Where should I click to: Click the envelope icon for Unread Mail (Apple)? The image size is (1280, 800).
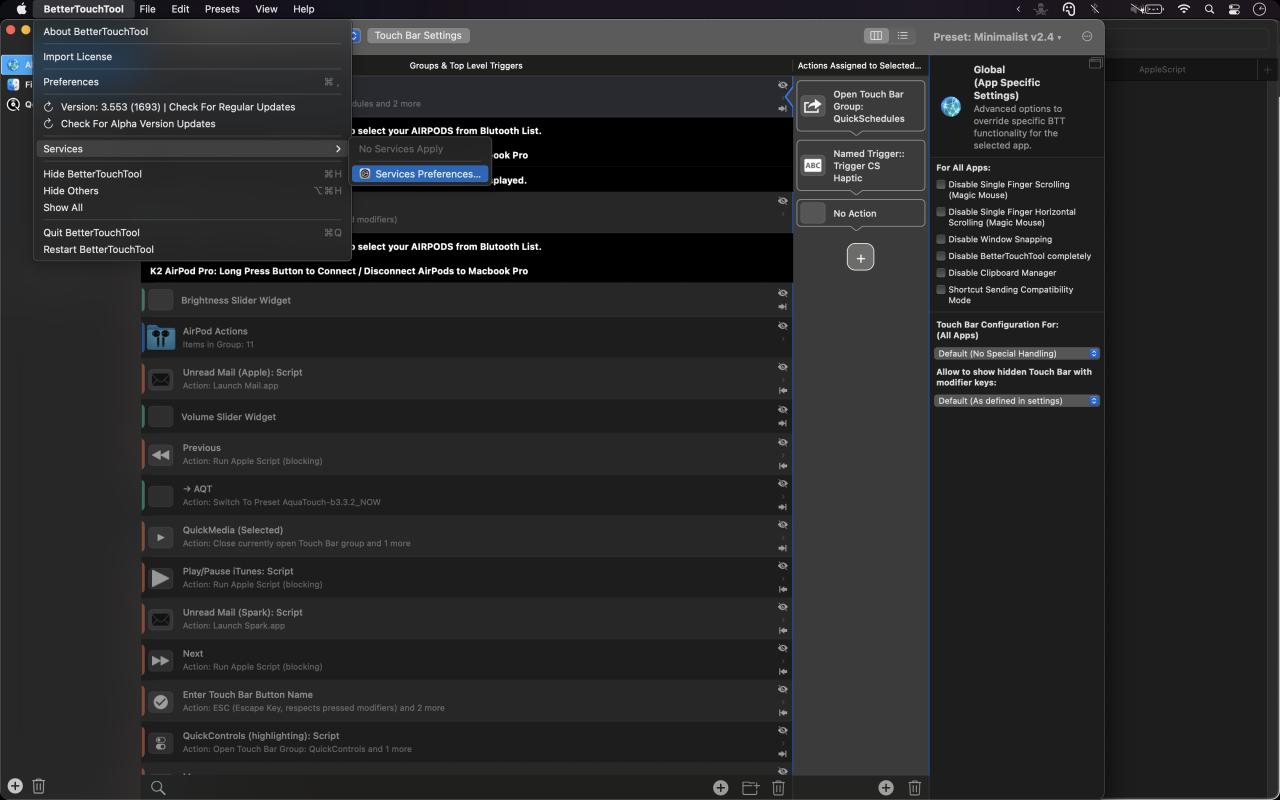(x=161, y=379)
